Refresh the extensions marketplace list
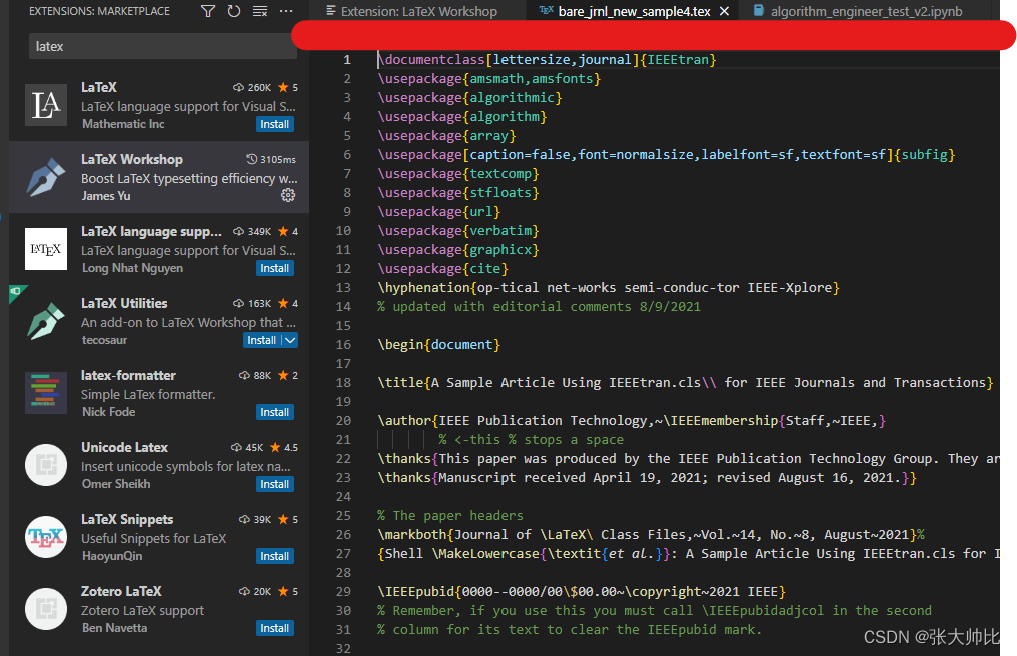The width and height of the screenshot is (1017, 656). tap(233, 11)
